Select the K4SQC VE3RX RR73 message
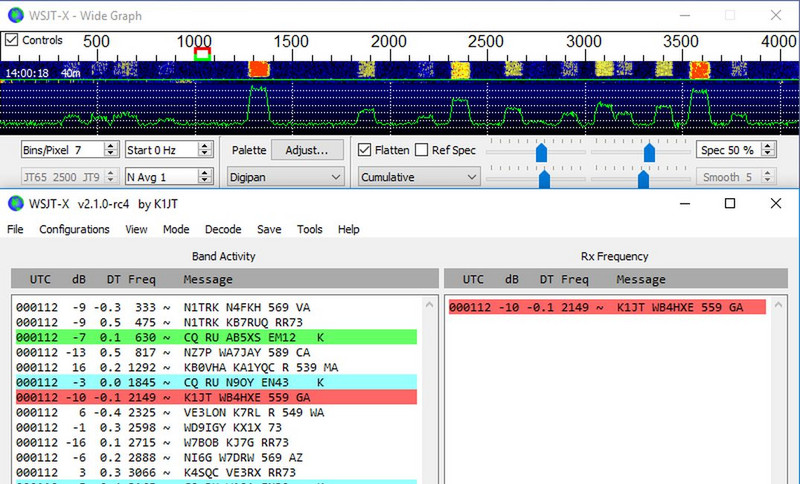The width and height of the screenshot is (800, 484). click(x=240, y=472)
